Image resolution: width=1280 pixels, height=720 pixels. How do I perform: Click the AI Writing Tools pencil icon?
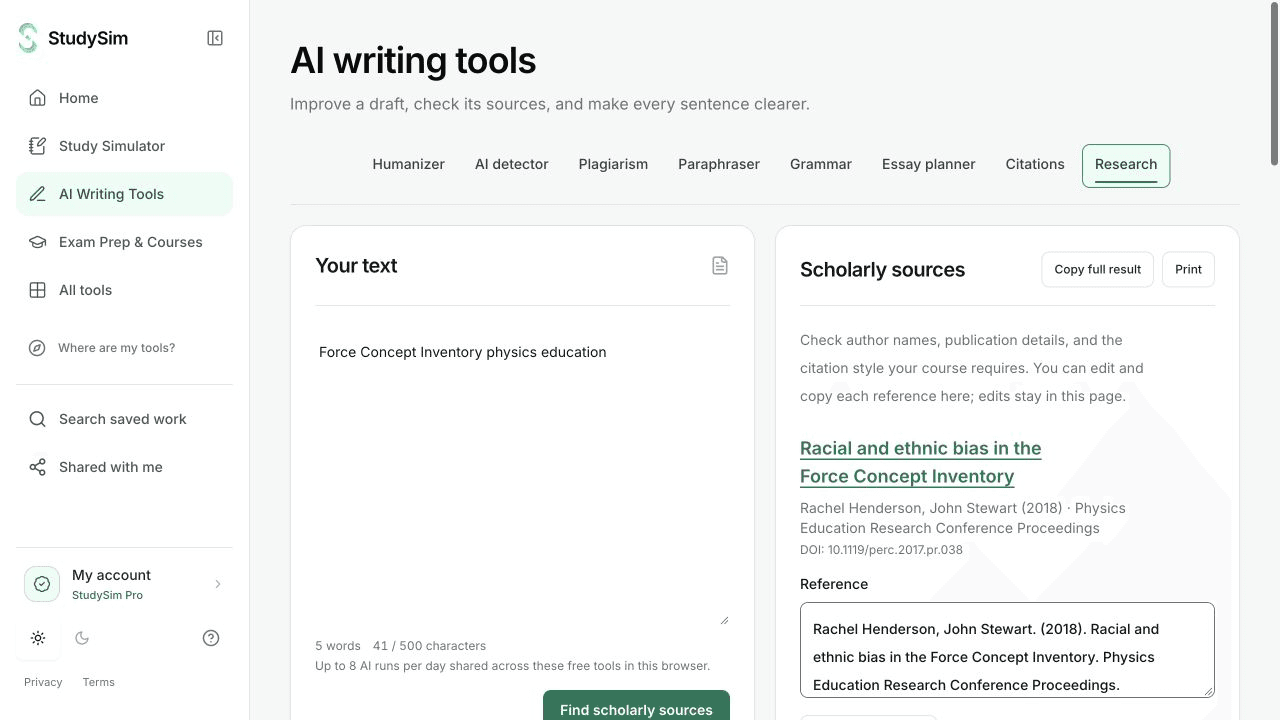pyautogui.click(x=37, y=194)
